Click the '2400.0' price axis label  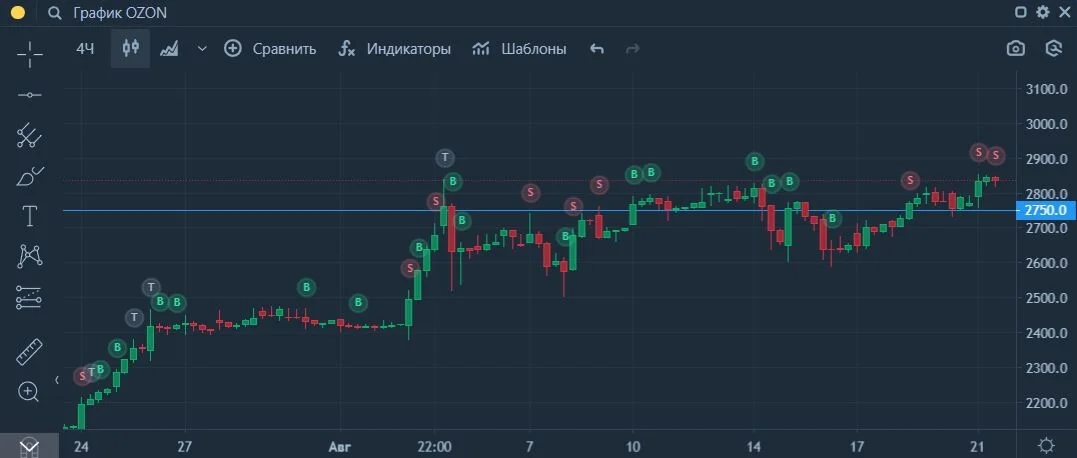(x=1046, y=333)
